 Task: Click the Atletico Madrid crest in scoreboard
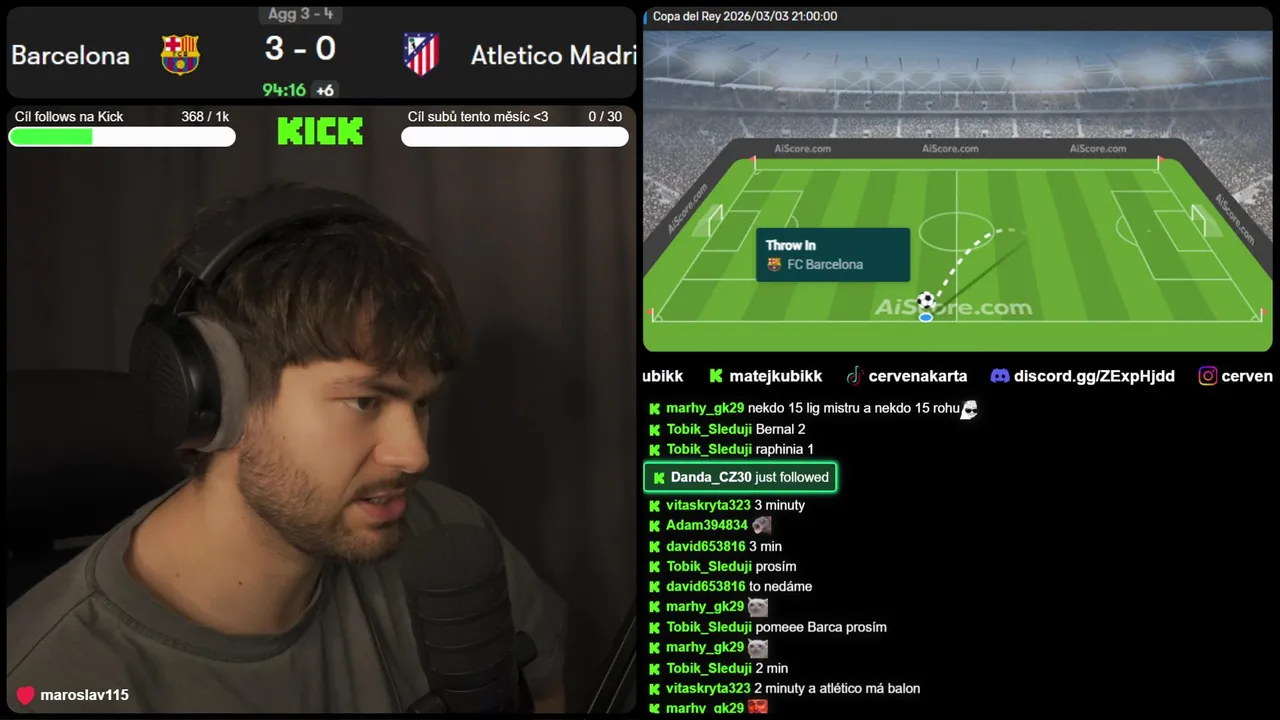[421, 54]
